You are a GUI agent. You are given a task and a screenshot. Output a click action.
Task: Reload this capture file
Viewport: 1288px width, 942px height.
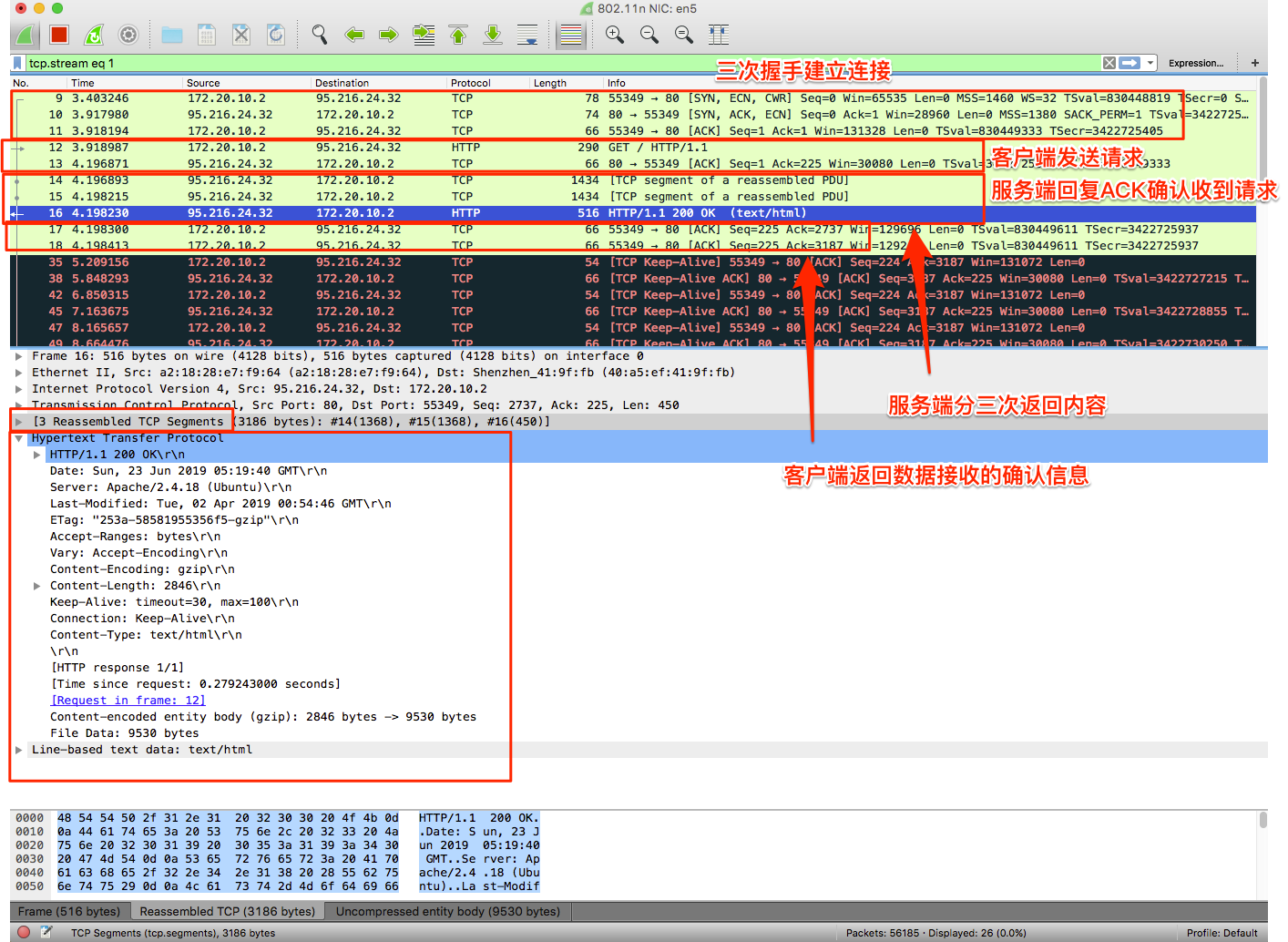click(x=275, y=36)
